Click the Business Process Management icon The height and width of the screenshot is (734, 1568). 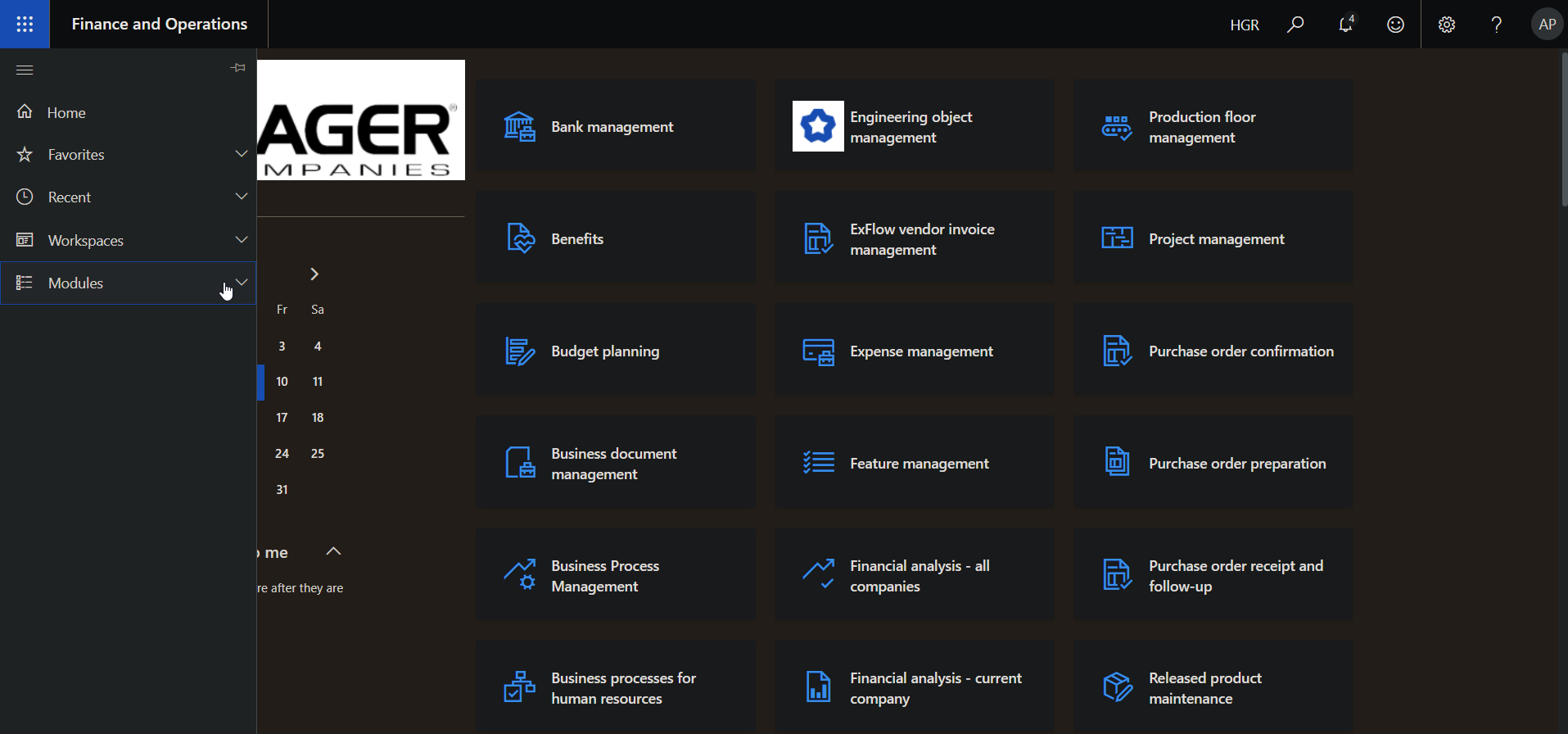point(519,575)
